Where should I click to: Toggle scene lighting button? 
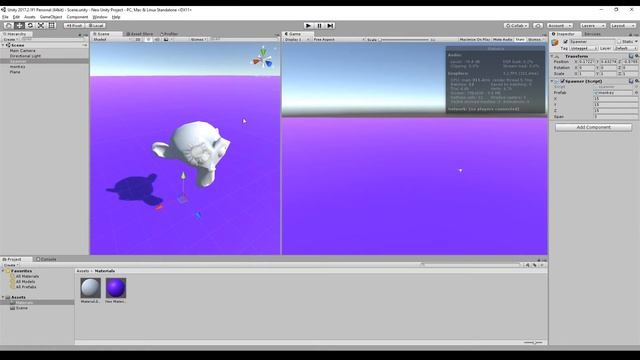pyautogui.click(x=148, y=40)
